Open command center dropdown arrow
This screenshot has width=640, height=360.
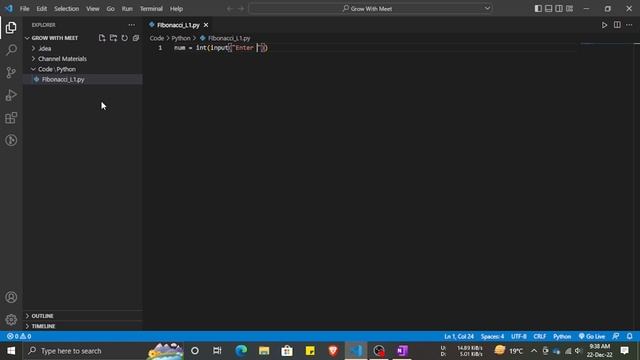point(487,8)
